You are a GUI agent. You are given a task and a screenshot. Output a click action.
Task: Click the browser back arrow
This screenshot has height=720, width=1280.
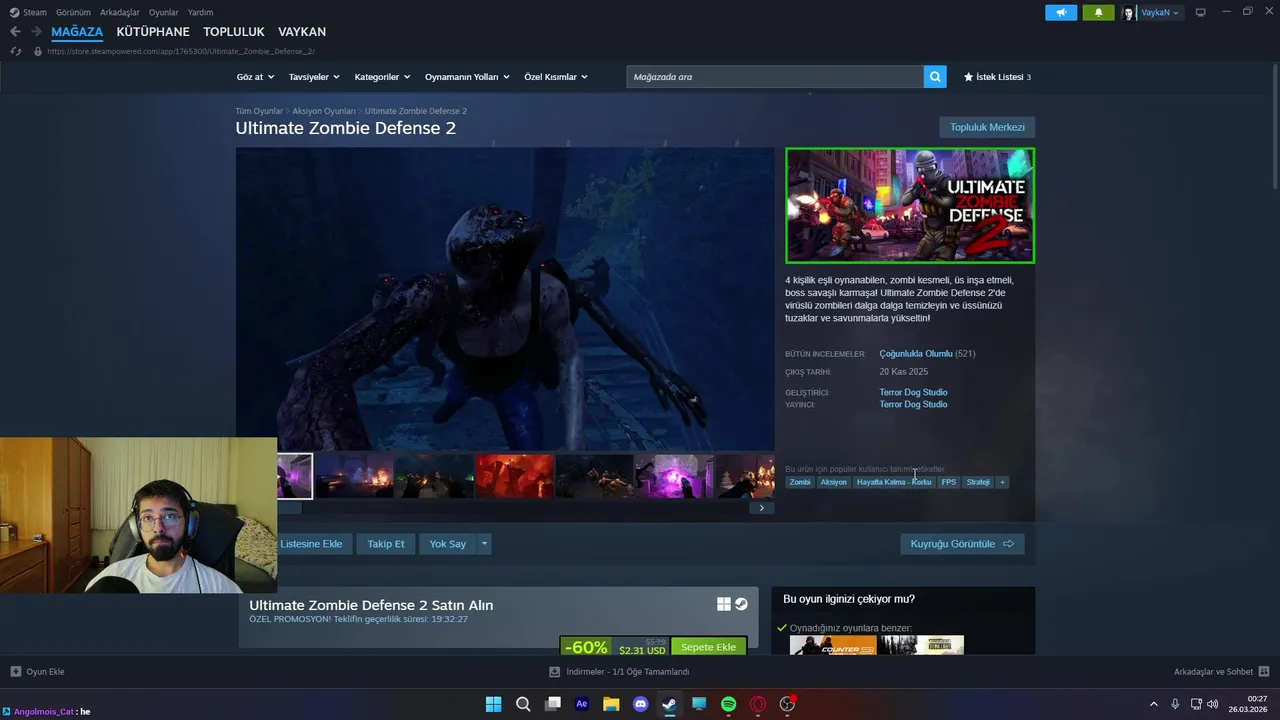click(15, 32)
